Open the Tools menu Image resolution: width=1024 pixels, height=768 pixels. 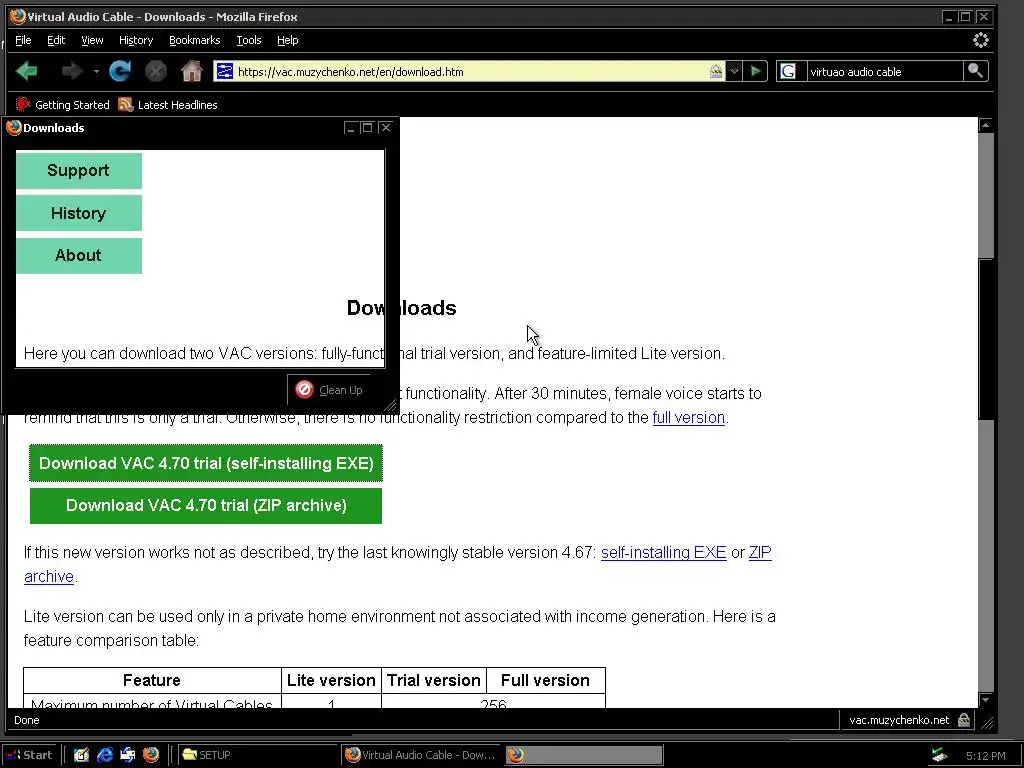[x=249, y=40]
